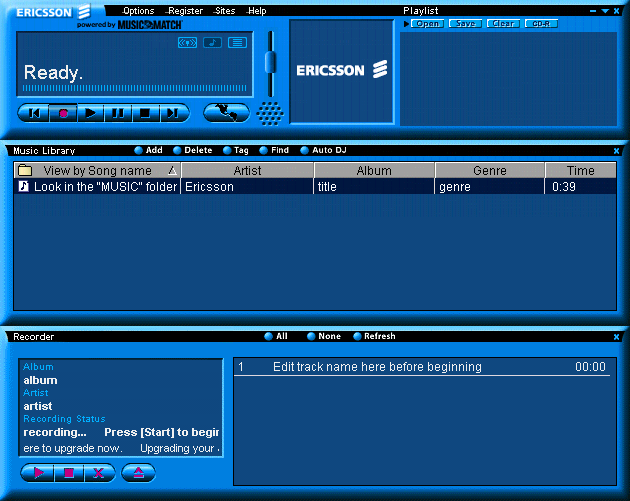Clear the playlist
The width and height of the screenshot is (630, 501).
(x=503, y=24)
